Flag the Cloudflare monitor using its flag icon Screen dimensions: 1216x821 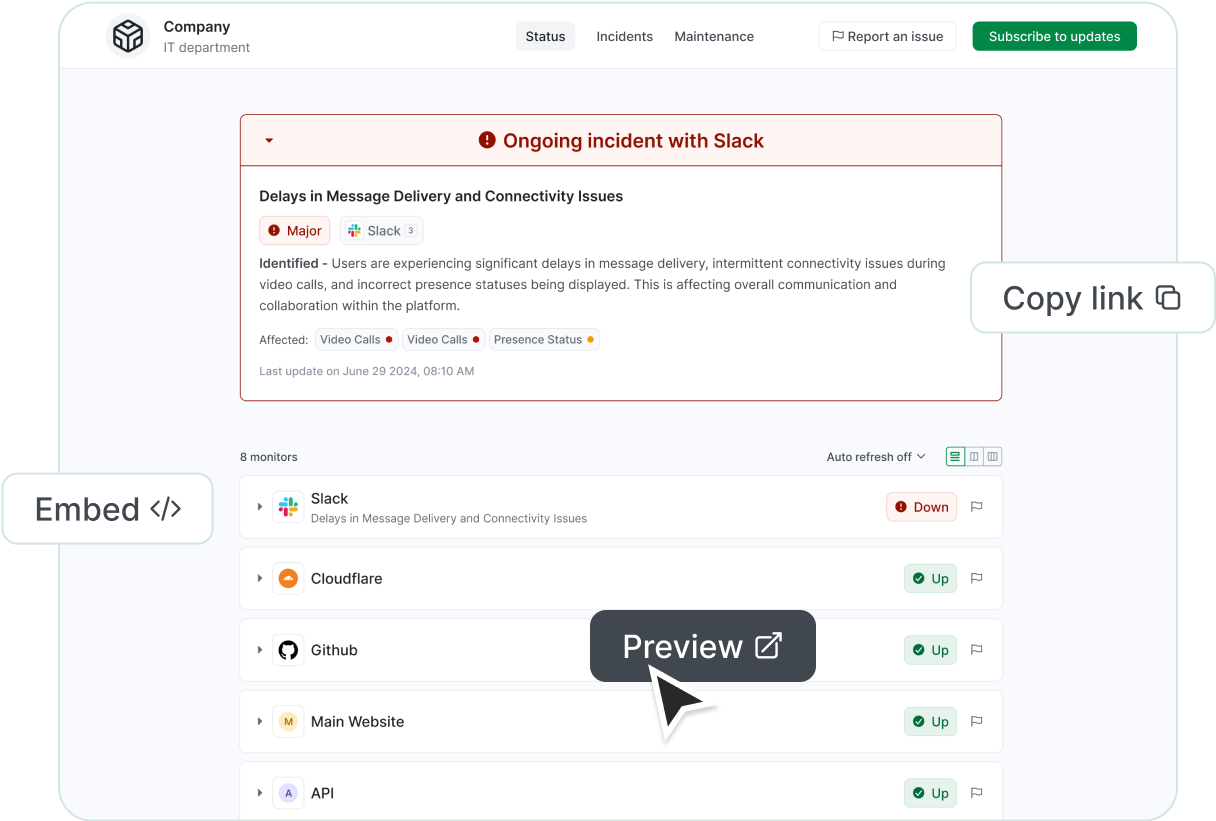pos(976,578)
